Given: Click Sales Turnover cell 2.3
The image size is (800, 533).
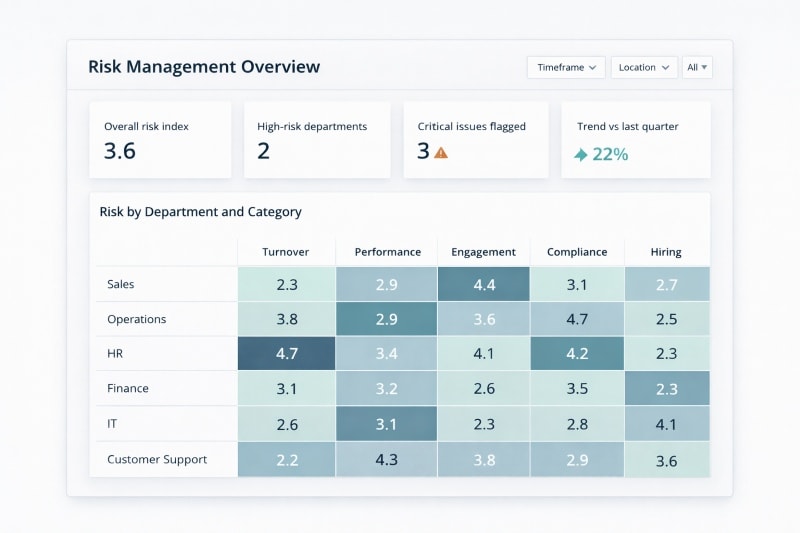Looking at the screenshot, I should (287, 284).
